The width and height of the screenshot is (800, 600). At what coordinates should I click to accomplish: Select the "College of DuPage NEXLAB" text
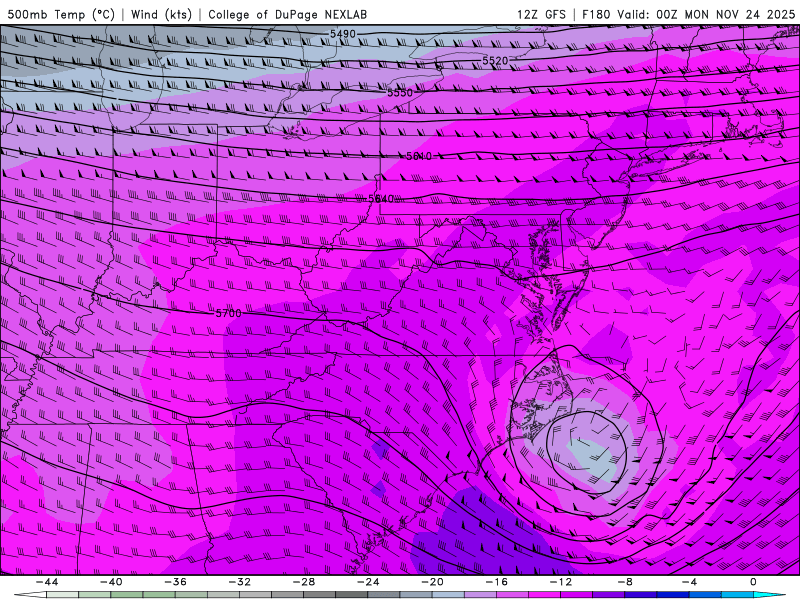pos(287,14)
